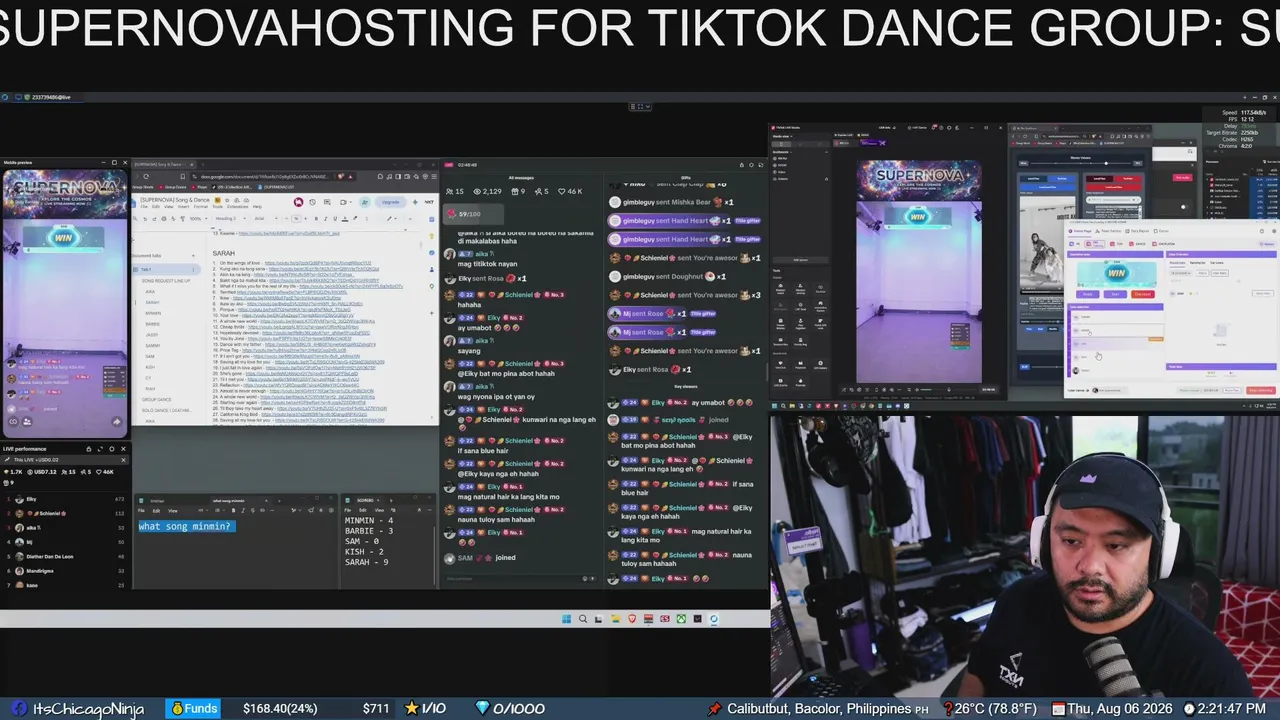The height and width of the screenshot is (720, 1280).
Task: Bookmark the Google Docs page in browser
Action: [x=183, y=176]
